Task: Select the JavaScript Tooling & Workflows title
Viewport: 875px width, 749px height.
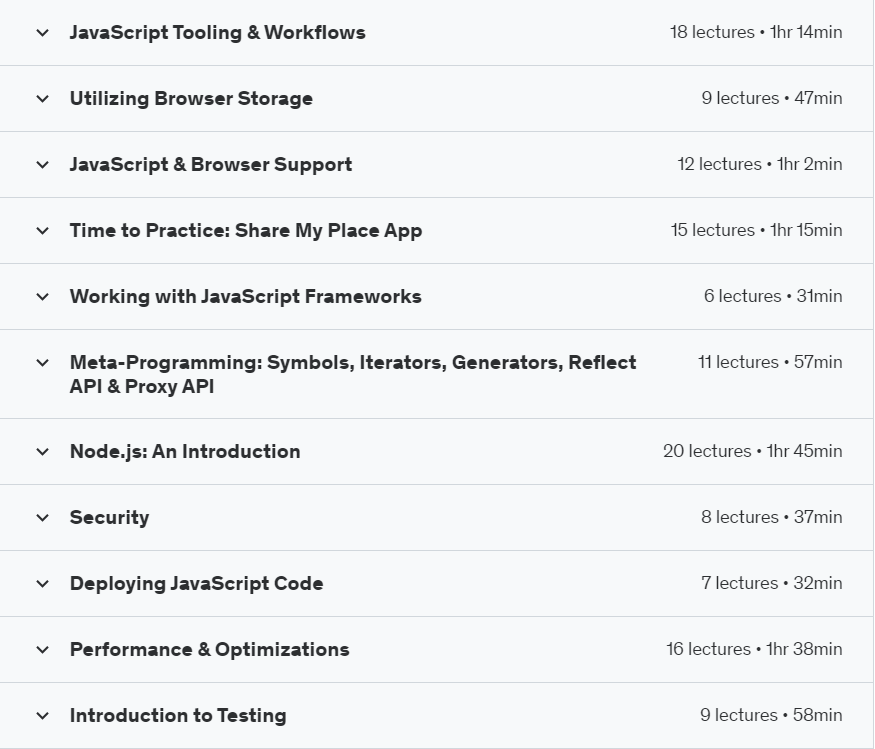Action: click(x=217, y=33)
